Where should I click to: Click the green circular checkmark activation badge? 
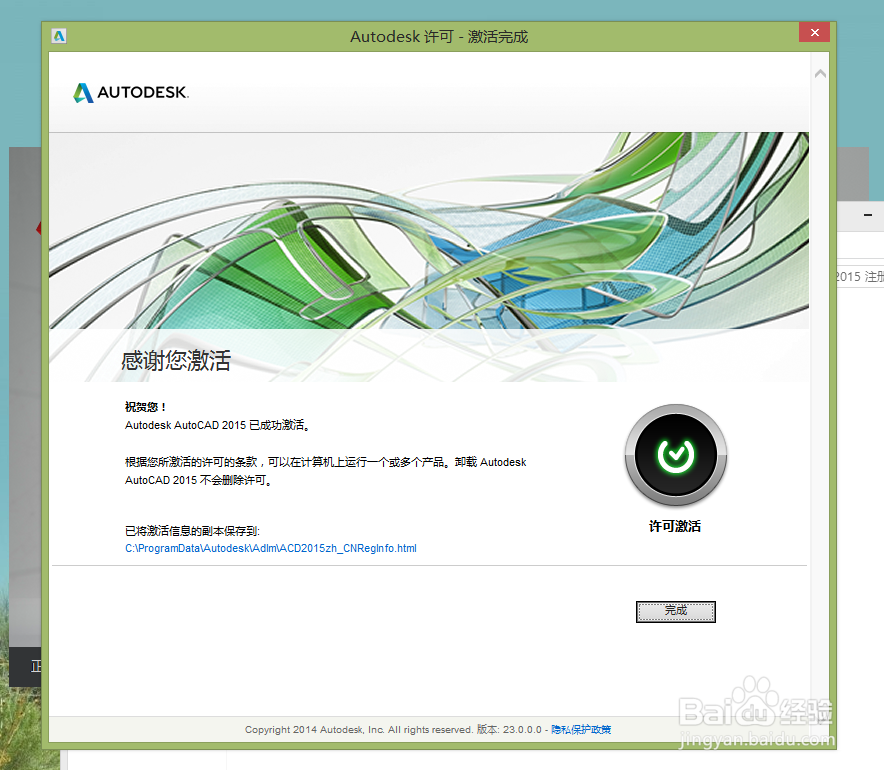[676, 454]
